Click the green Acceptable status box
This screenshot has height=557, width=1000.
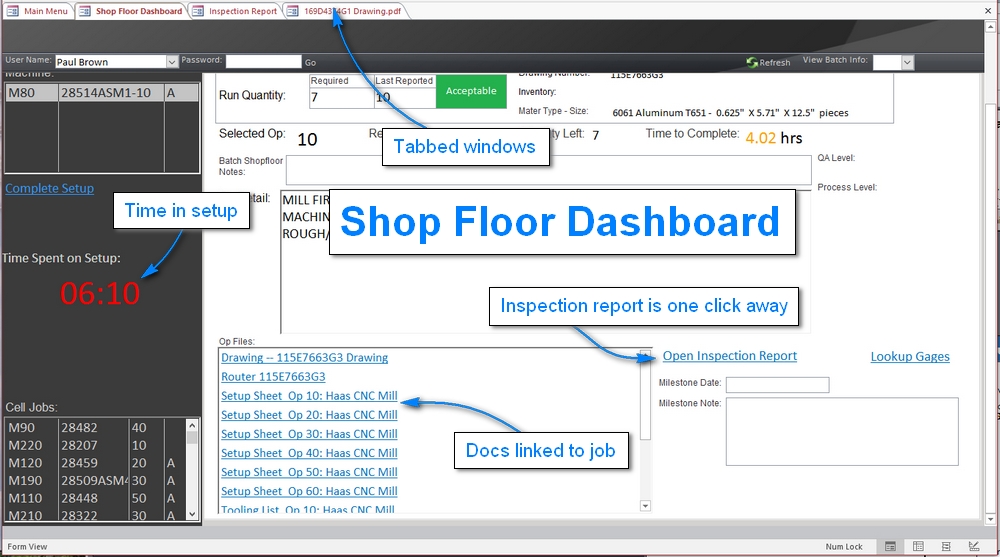point(471,91)
